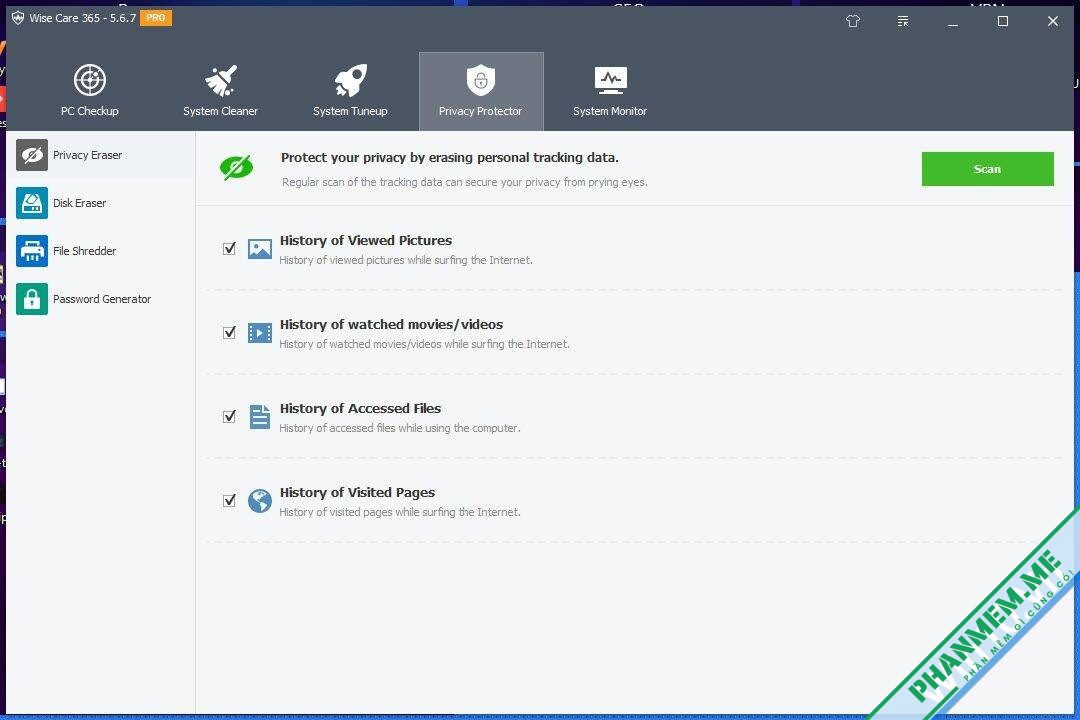
Task: Close the Wise Care 365 window
Action: click(1053, 21)
